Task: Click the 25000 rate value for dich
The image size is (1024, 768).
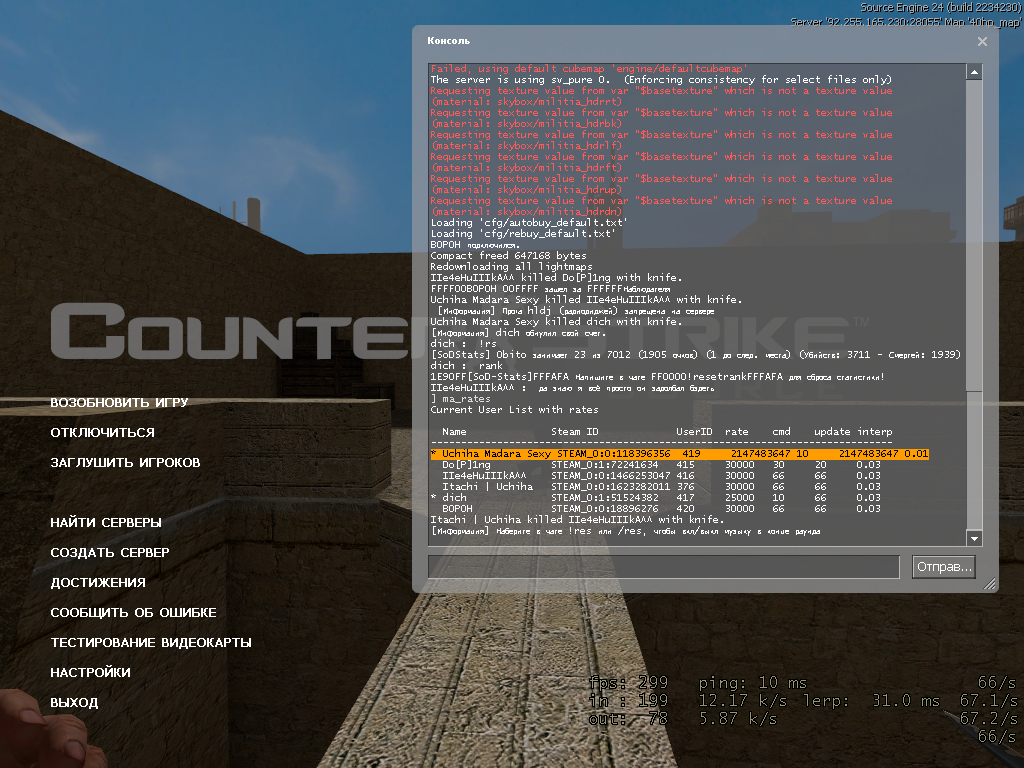Action: (x=740, y=498)
